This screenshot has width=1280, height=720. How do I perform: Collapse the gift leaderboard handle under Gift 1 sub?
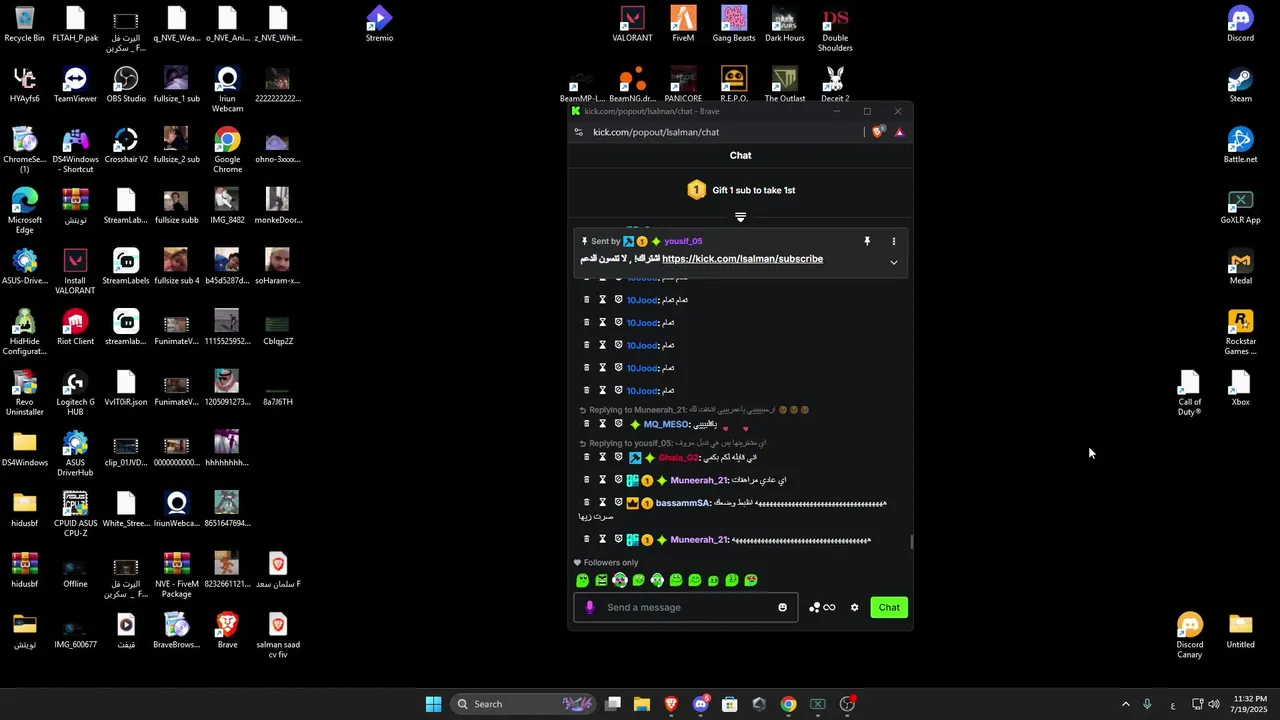[740, 216]
